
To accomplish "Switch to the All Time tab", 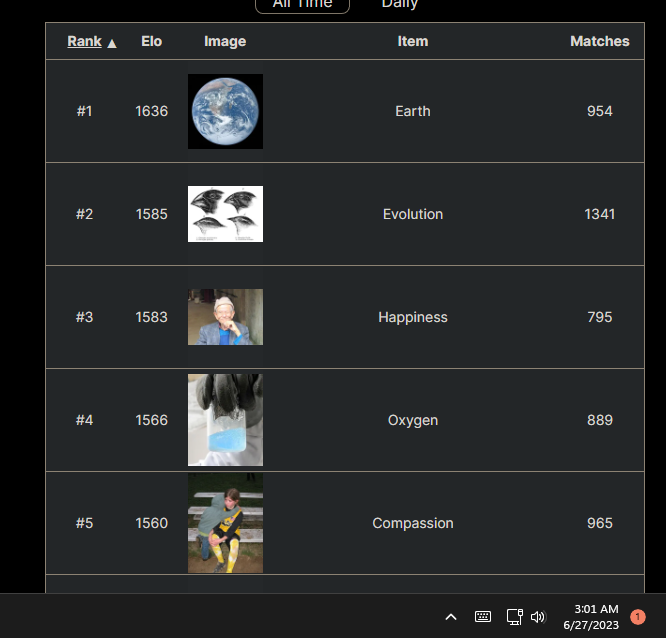I will point(302,5).
